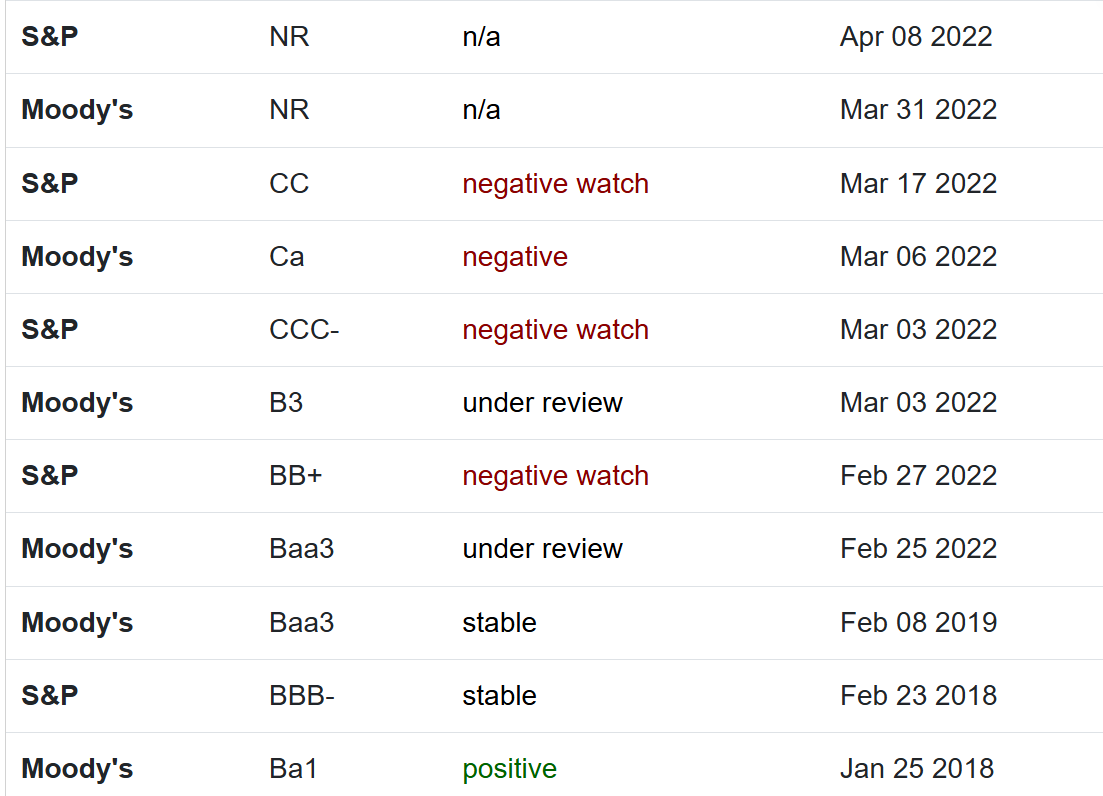
Task: Click the green positive outlook text
Action: point(509,769)
